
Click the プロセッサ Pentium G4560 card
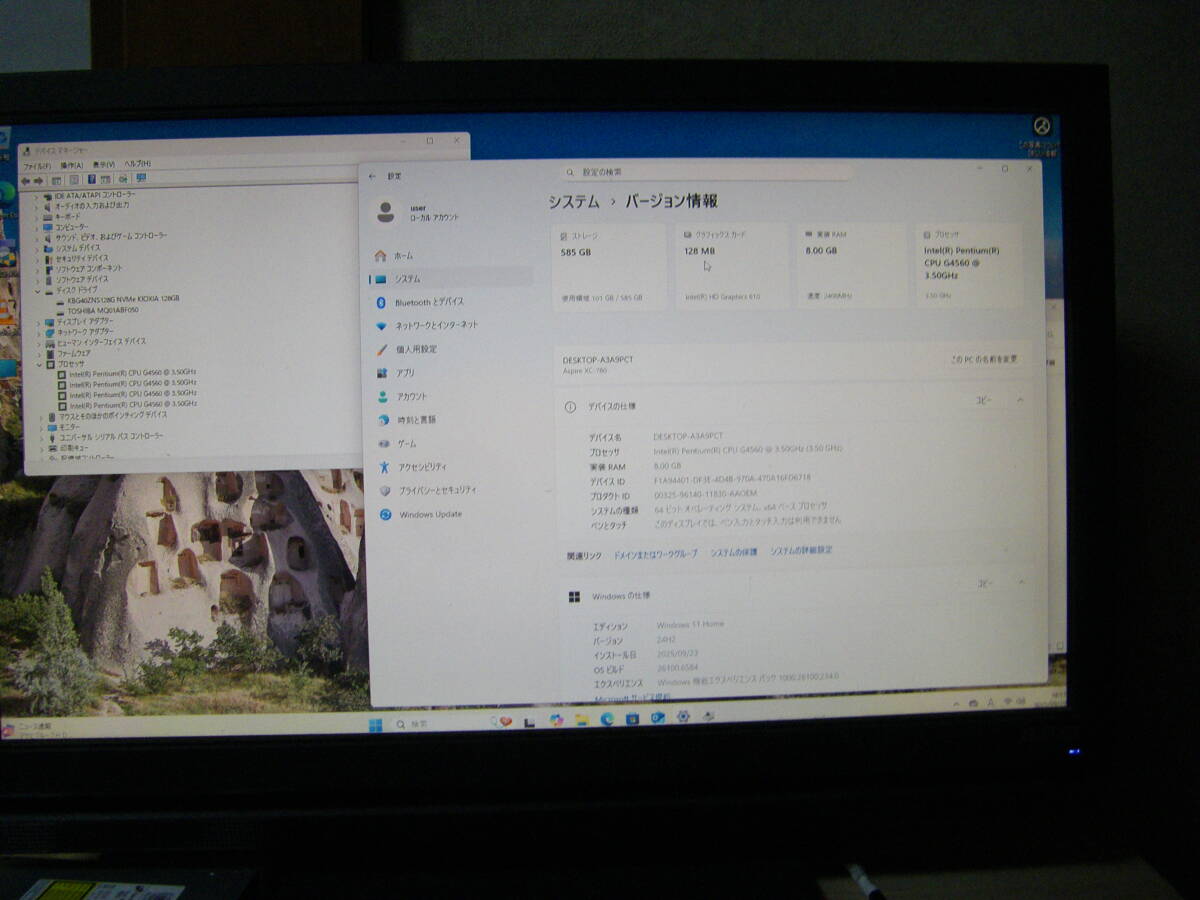(x=969, y=264)
